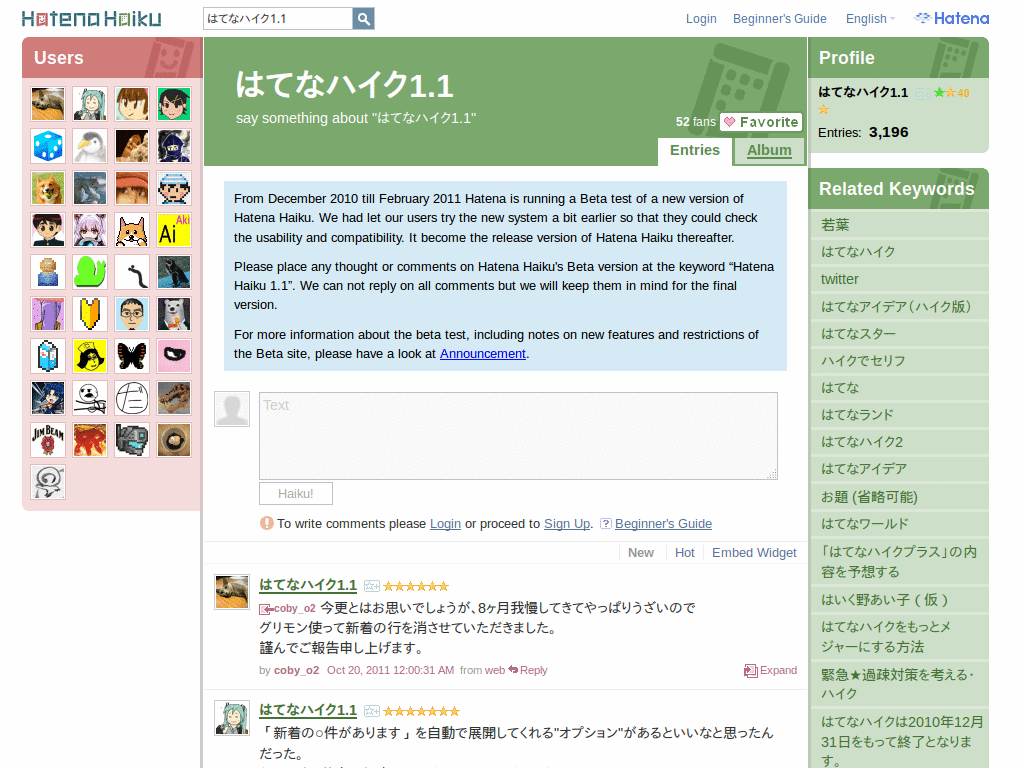Open related keyword お題 (省略可能)
This screenshot has width=1024, height=768.
(x=869, y=497)
